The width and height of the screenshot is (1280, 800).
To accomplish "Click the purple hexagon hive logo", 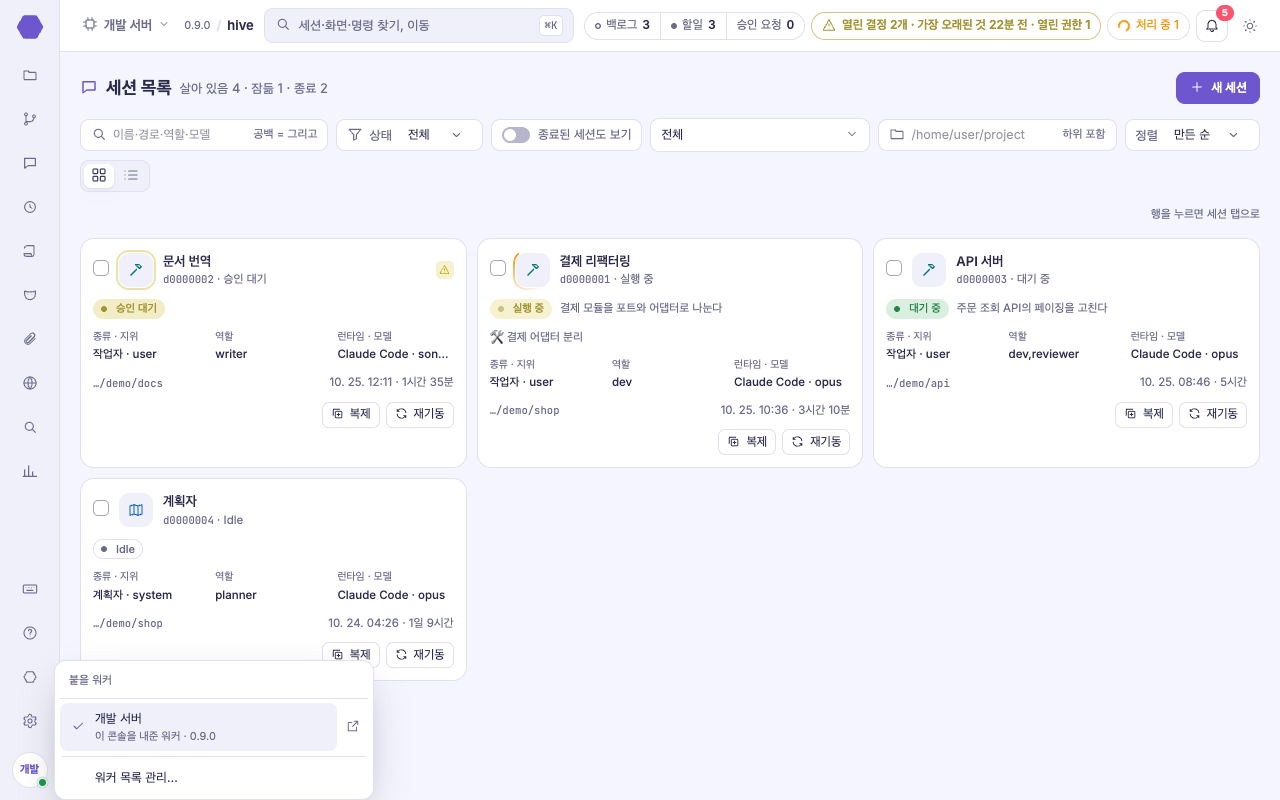I will (30, 27).
